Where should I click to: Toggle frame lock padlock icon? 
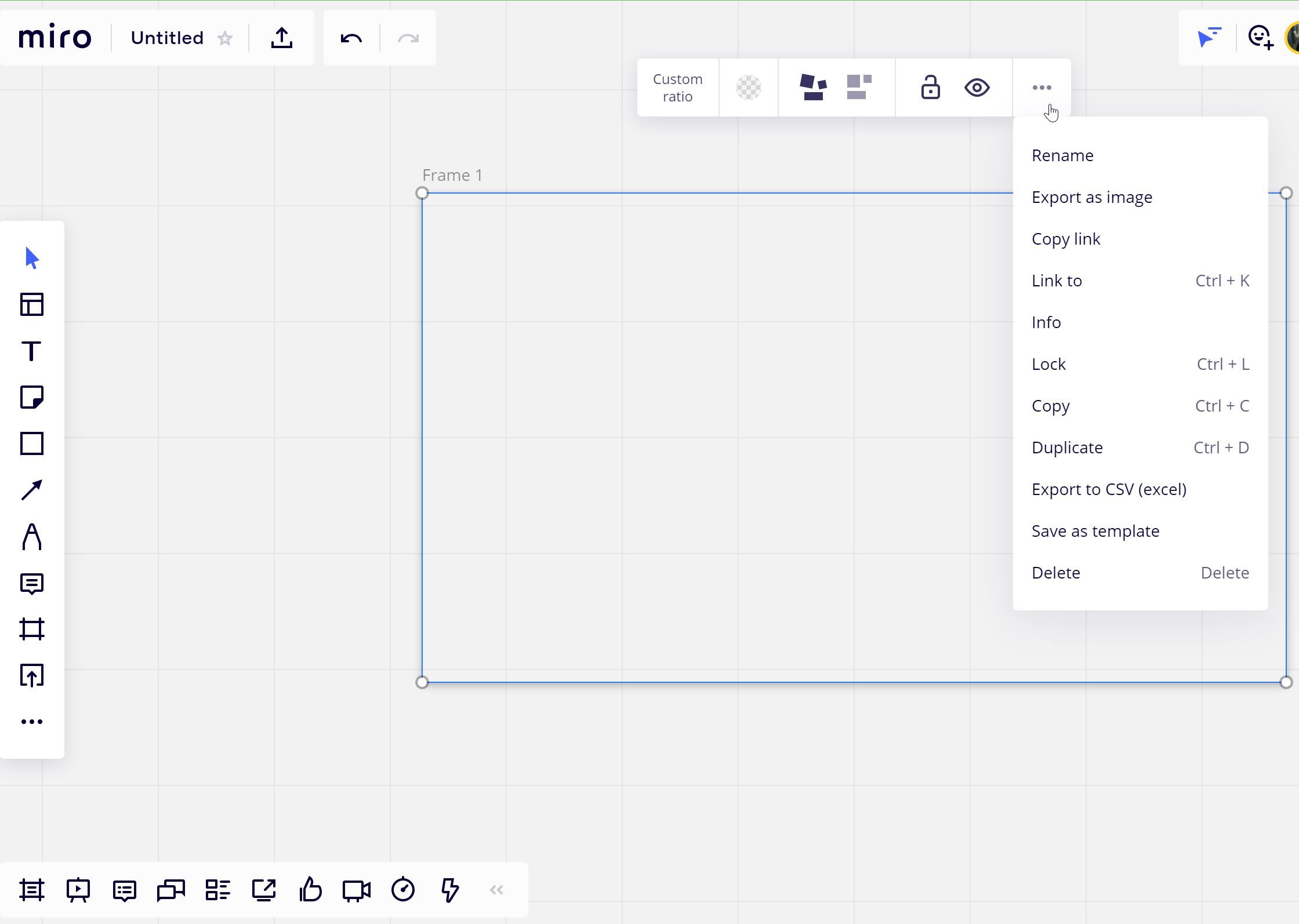[930, 88]
